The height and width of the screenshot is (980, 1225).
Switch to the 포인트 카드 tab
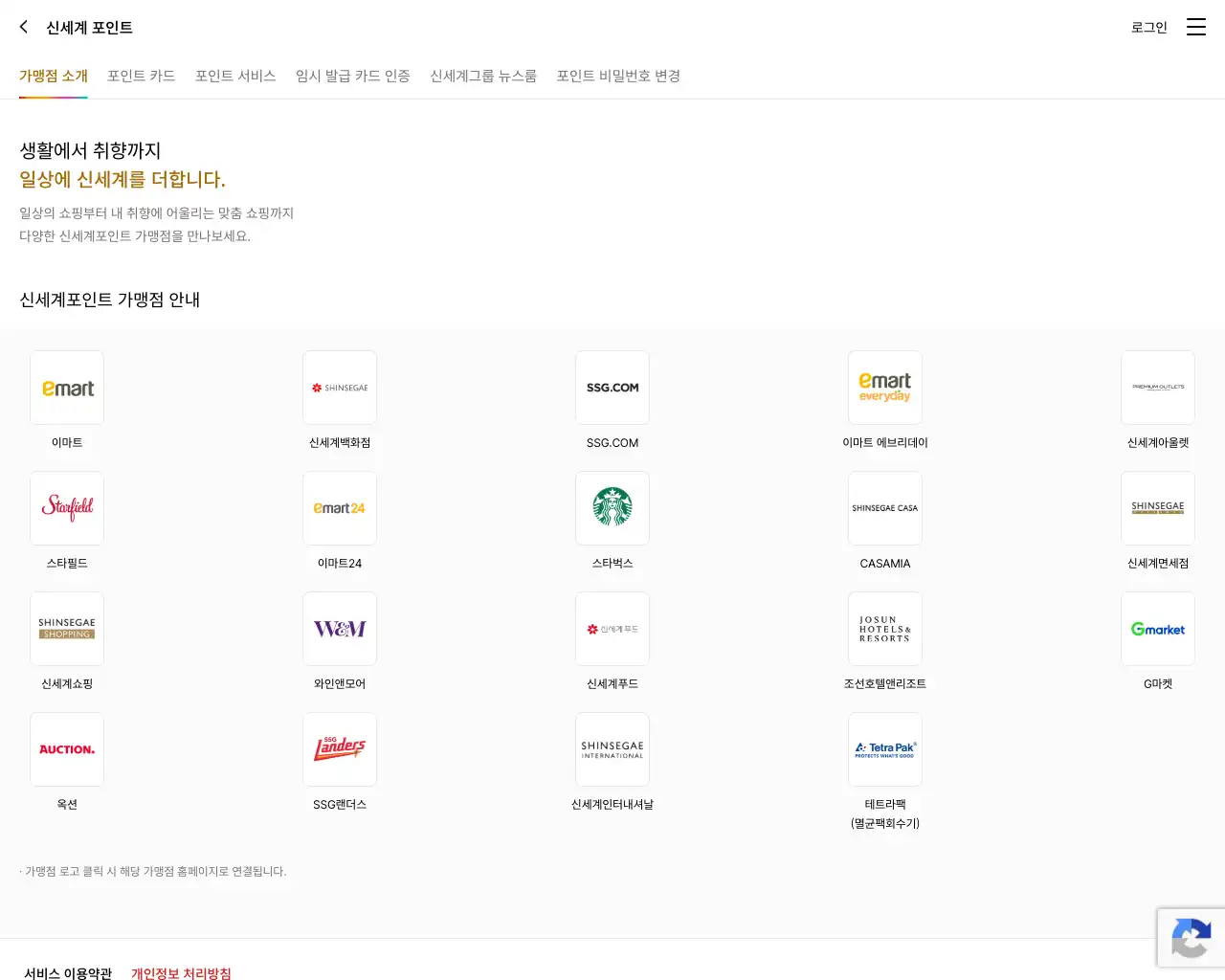[x=142, y=76]
